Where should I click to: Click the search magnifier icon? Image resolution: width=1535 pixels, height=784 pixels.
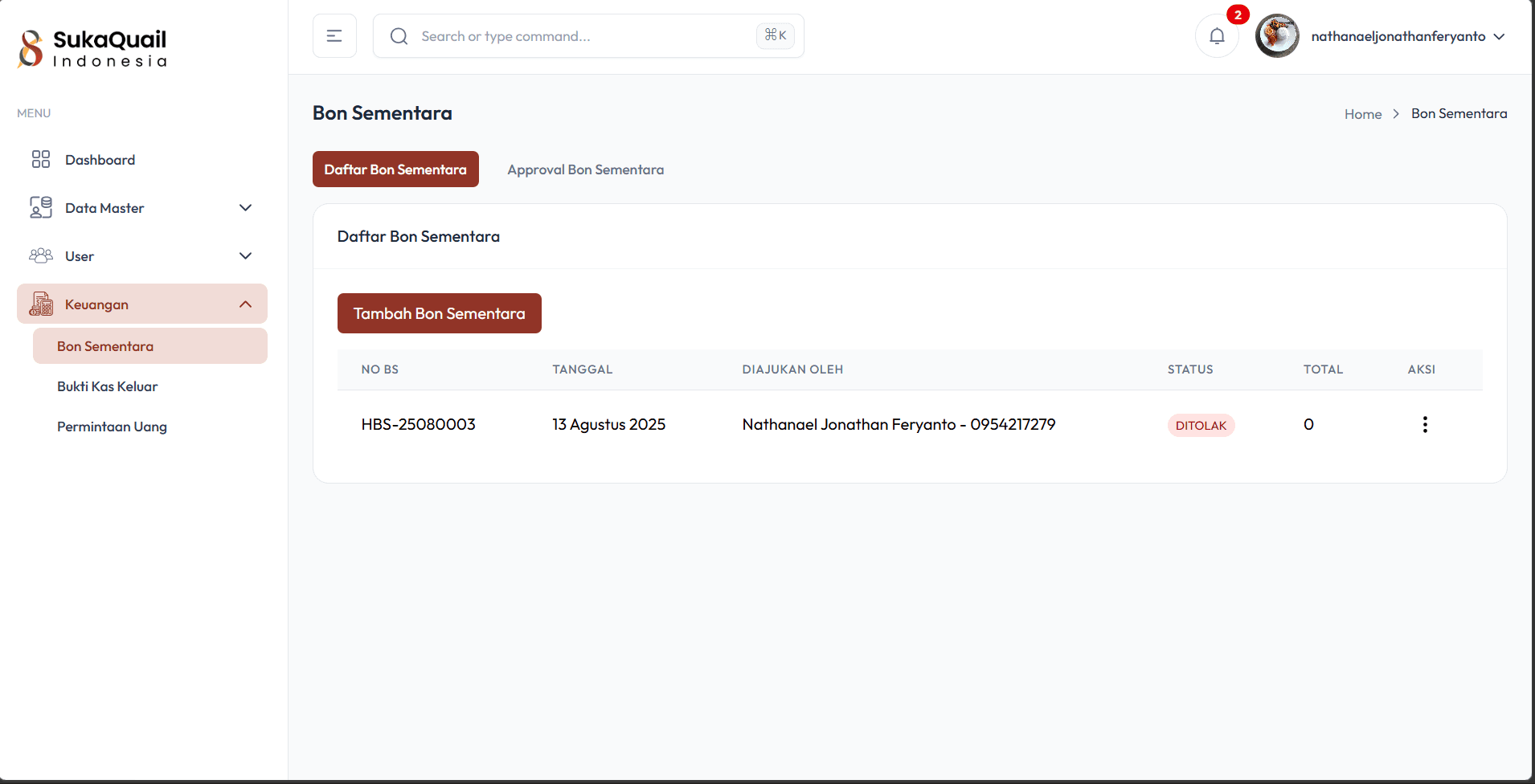[399, 36]
